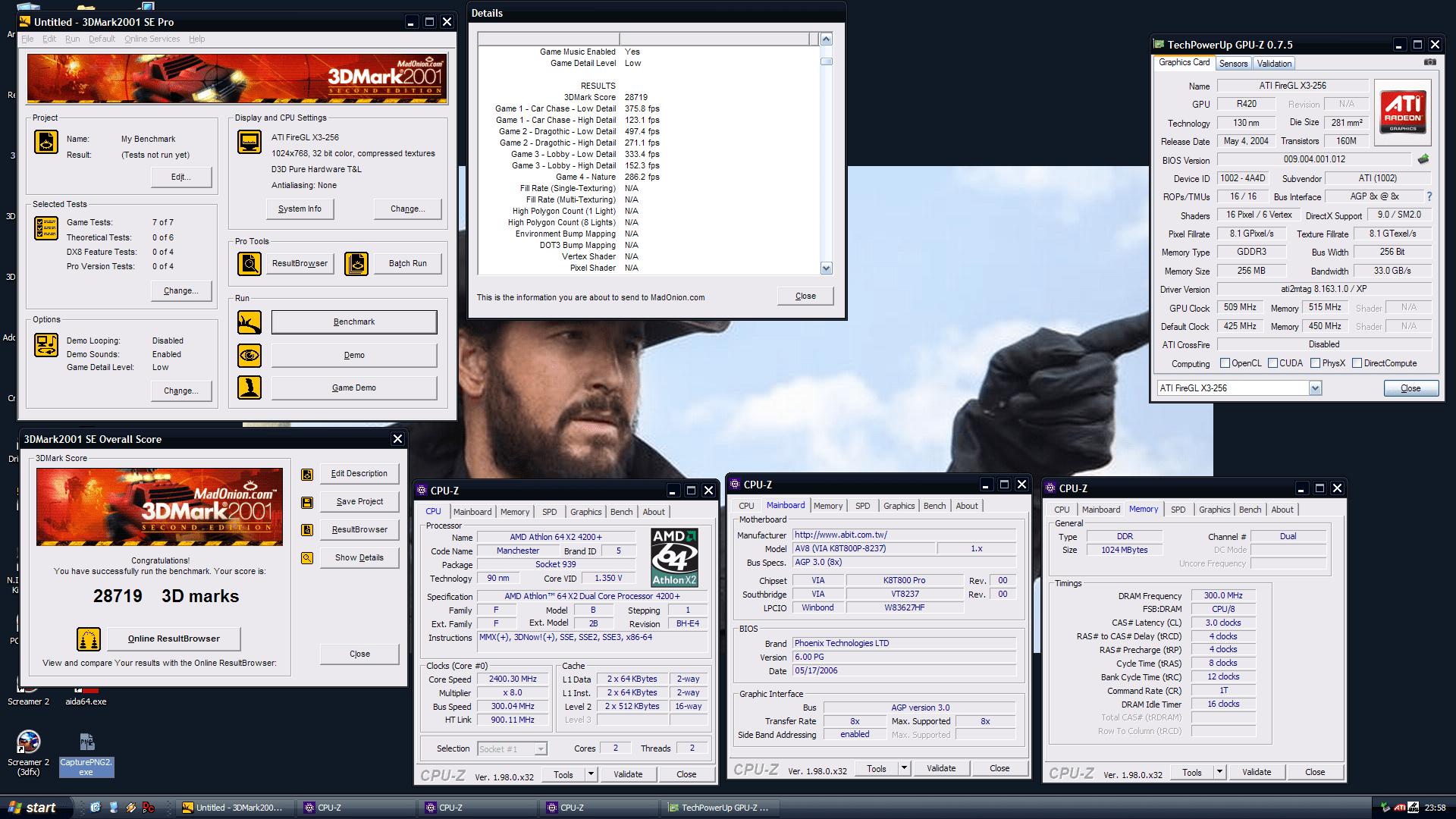This screenshot has height=819, width=1456.
Task: Open the Help menu in 3DMark2001
Action: 196,39
